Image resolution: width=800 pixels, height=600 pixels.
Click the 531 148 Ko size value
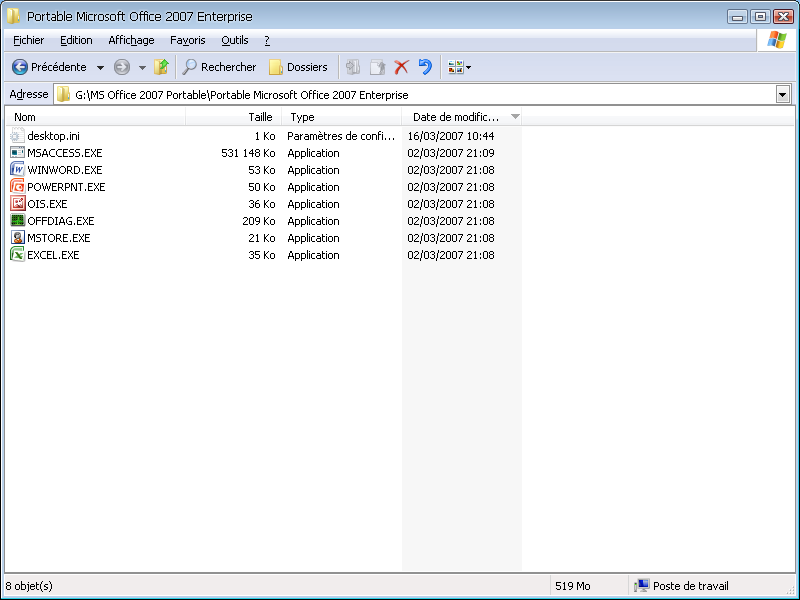point(248,153)
